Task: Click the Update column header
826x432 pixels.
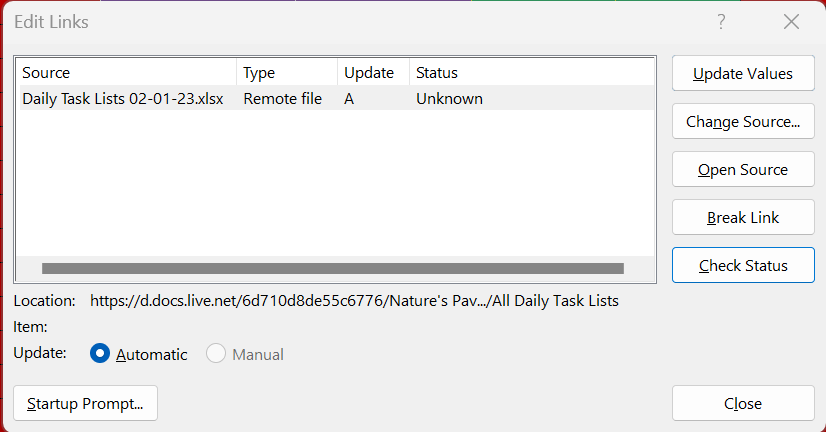Action: pyautogui.click(x=373, y=73)
